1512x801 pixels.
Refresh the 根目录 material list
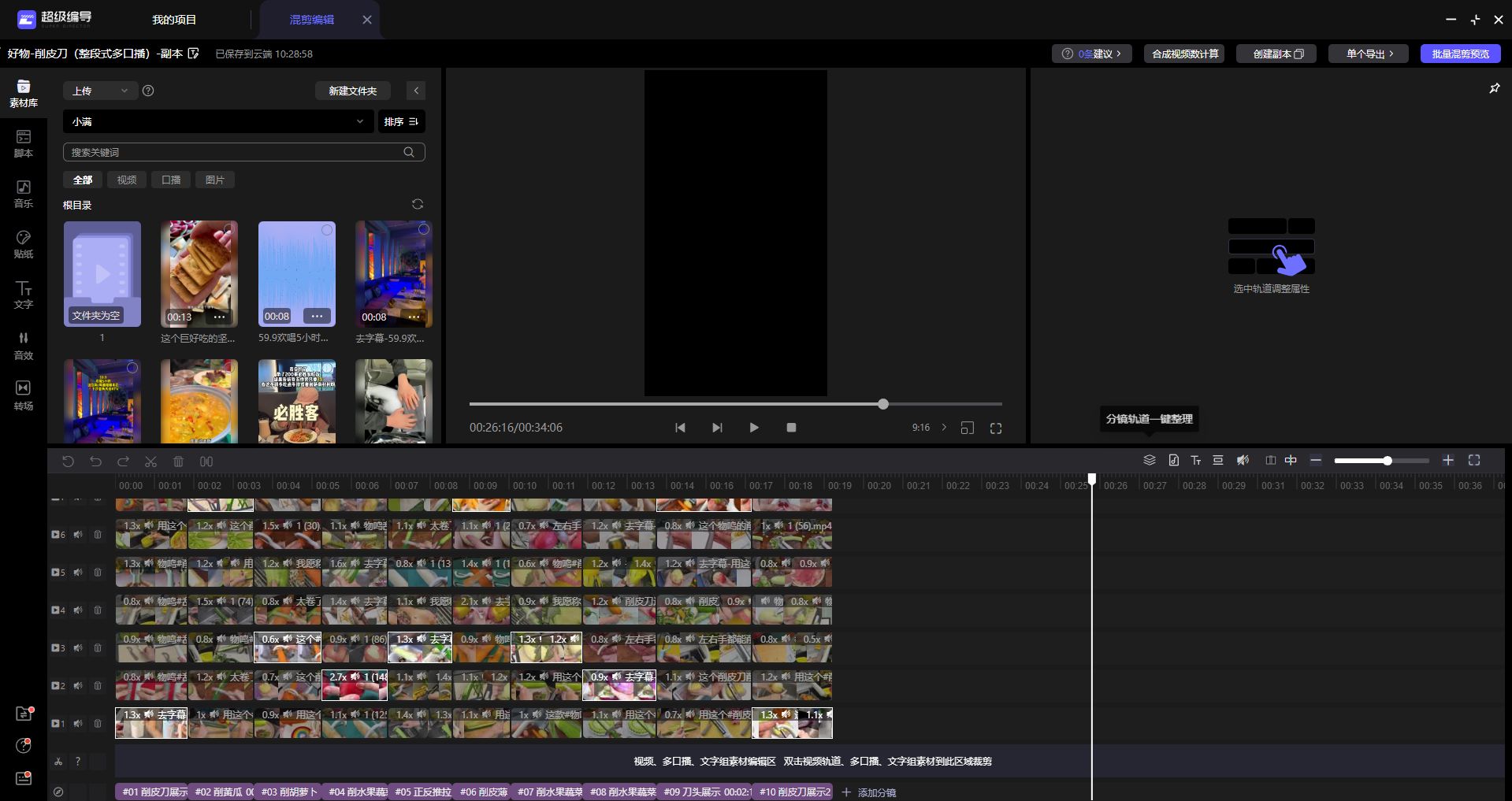point(418,204)
